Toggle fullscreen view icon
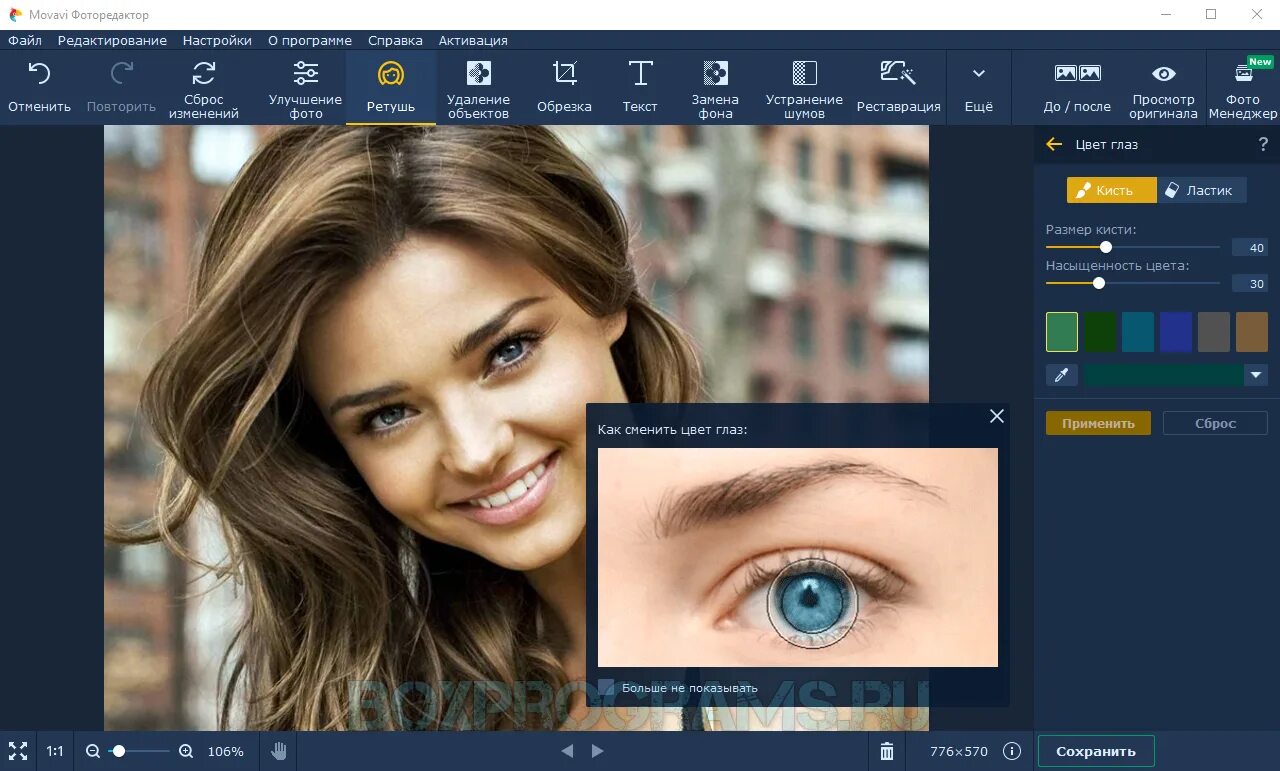The width and height of the screenshot is (1280, 771). [18, 751]
